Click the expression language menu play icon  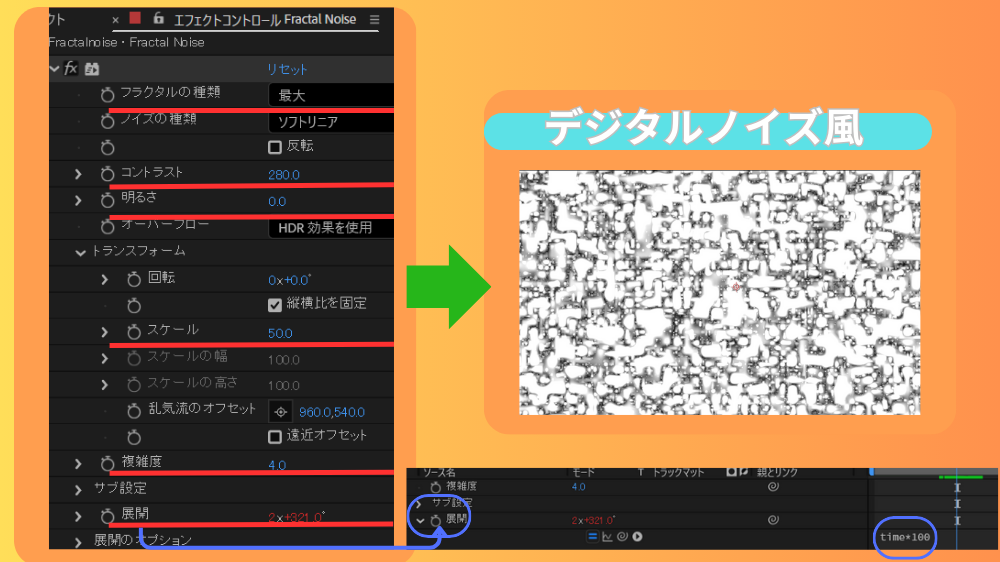click(x=637, y=537)
